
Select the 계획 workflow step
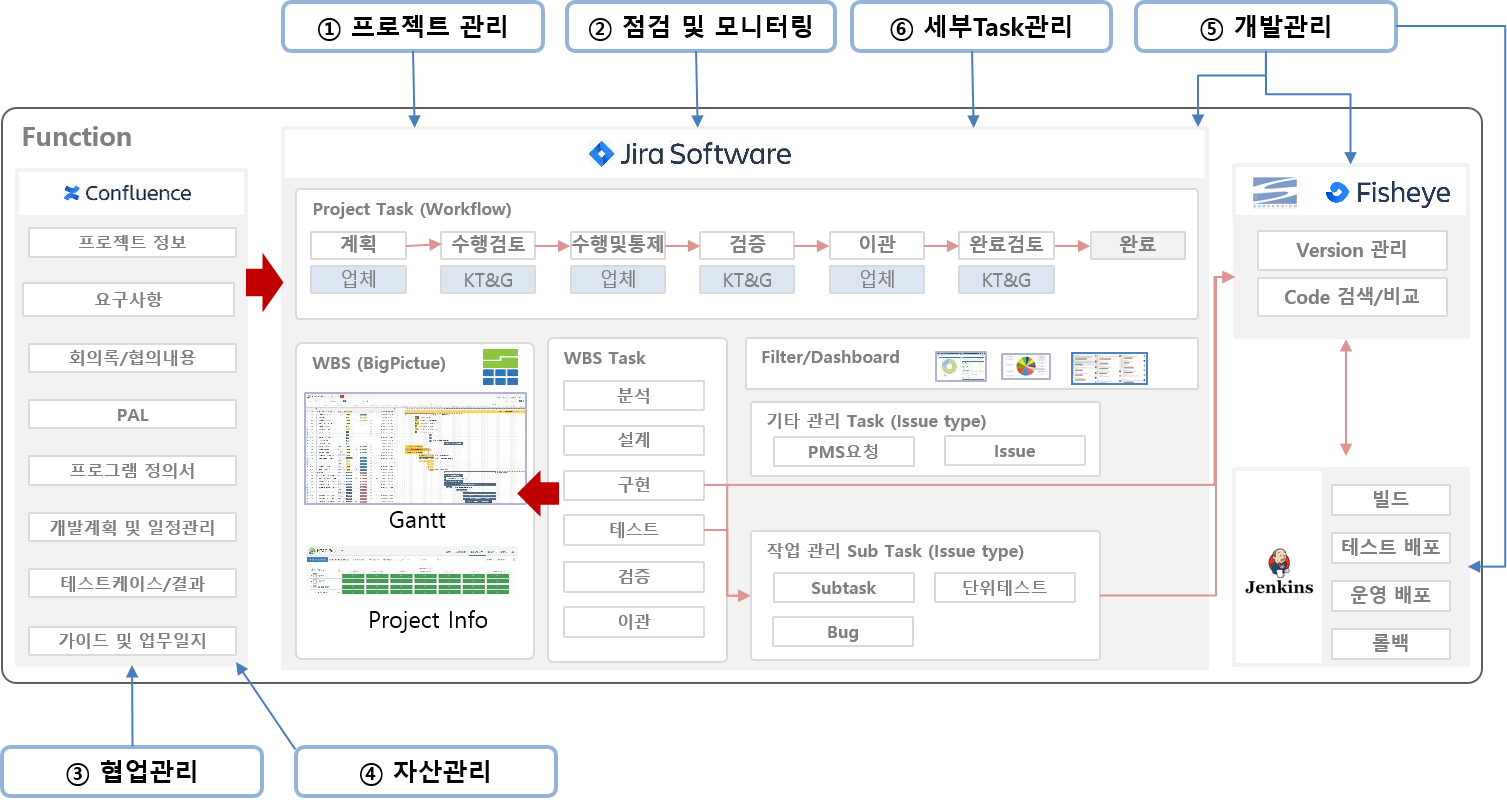[x=358, y=245]
